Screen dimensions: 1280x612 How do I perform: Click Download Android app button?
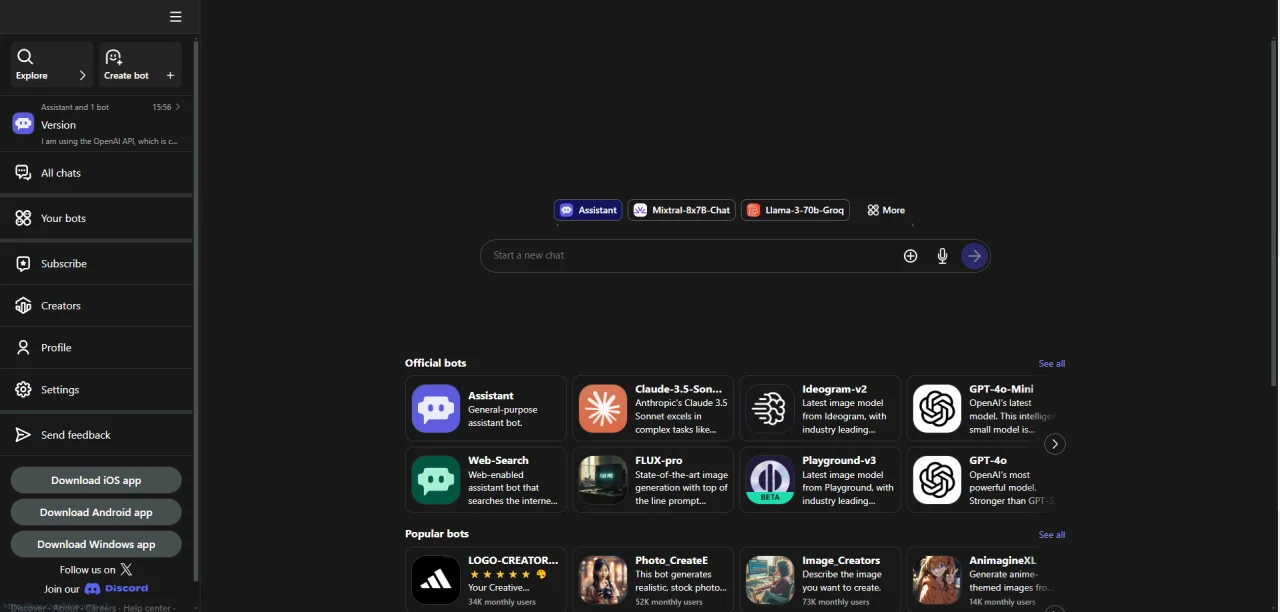(x=96, y=512)
